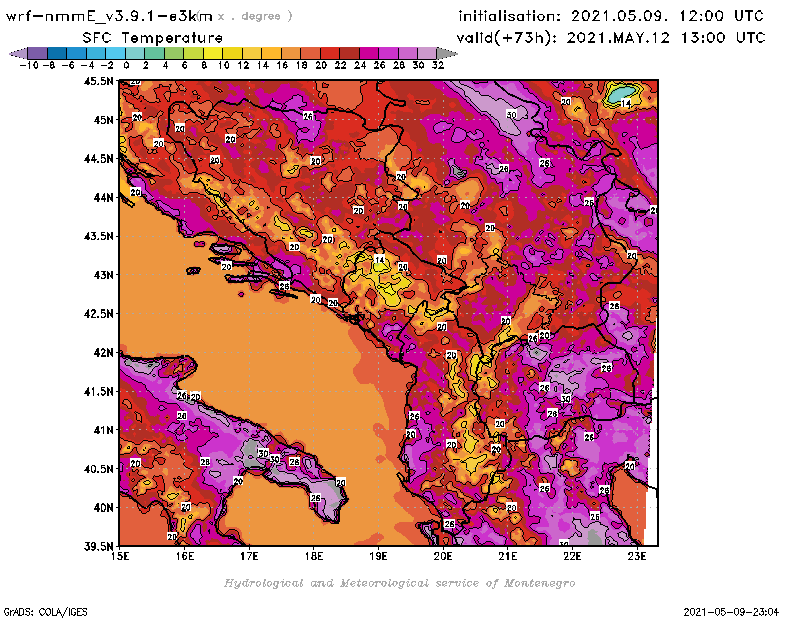Click the '21E' longitude label
This screenshot has height=618, width=800.
[508, 556]
